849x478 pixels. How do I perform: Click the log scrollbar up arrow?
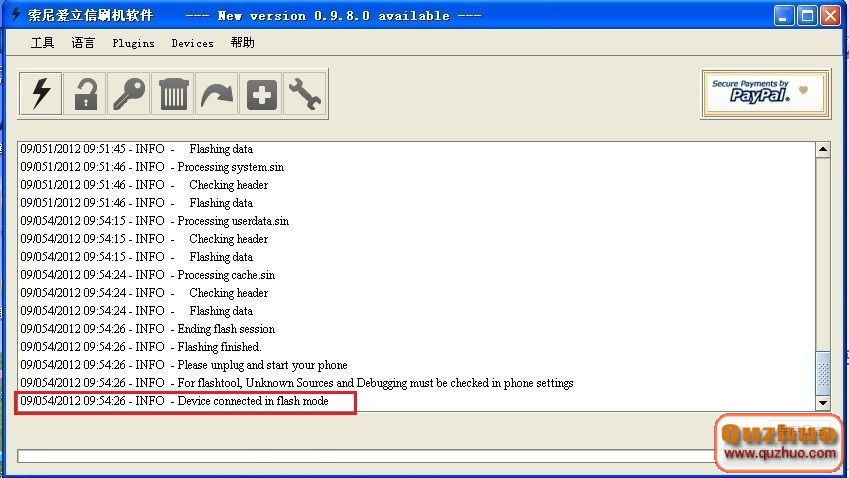(822, 149)
